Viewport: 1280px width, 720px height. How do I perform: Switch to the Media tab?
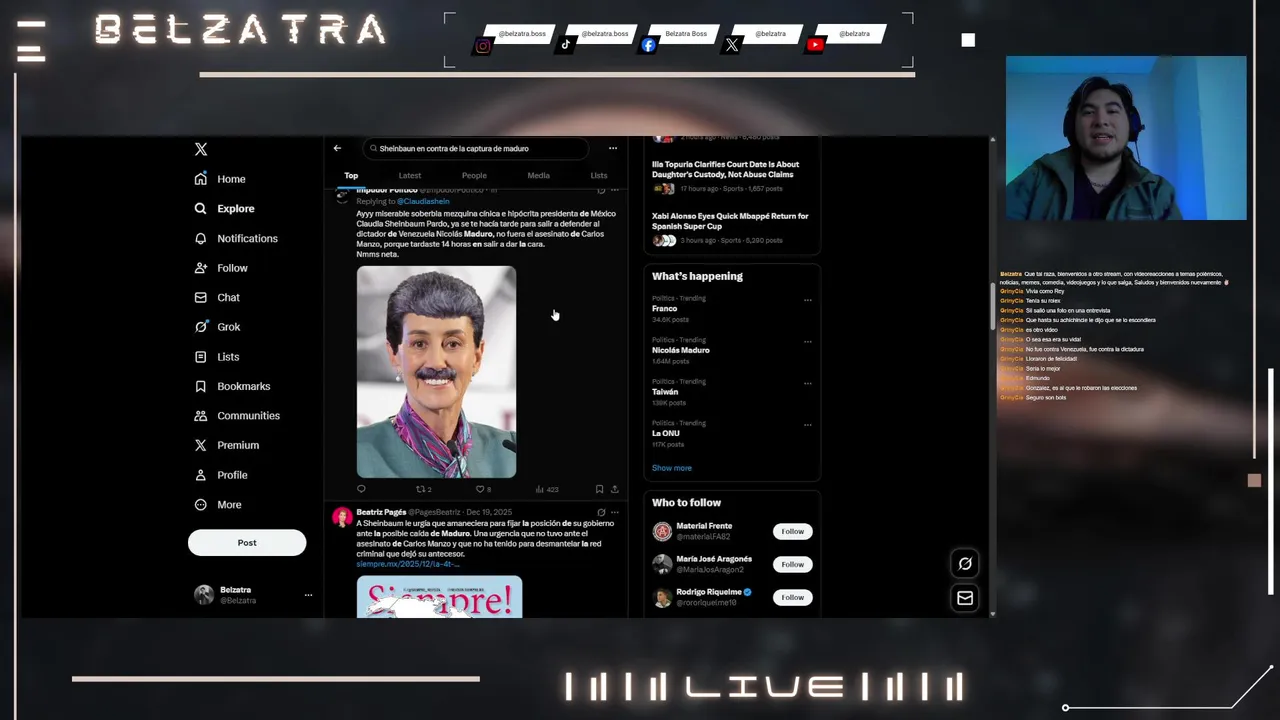[538, 175]
